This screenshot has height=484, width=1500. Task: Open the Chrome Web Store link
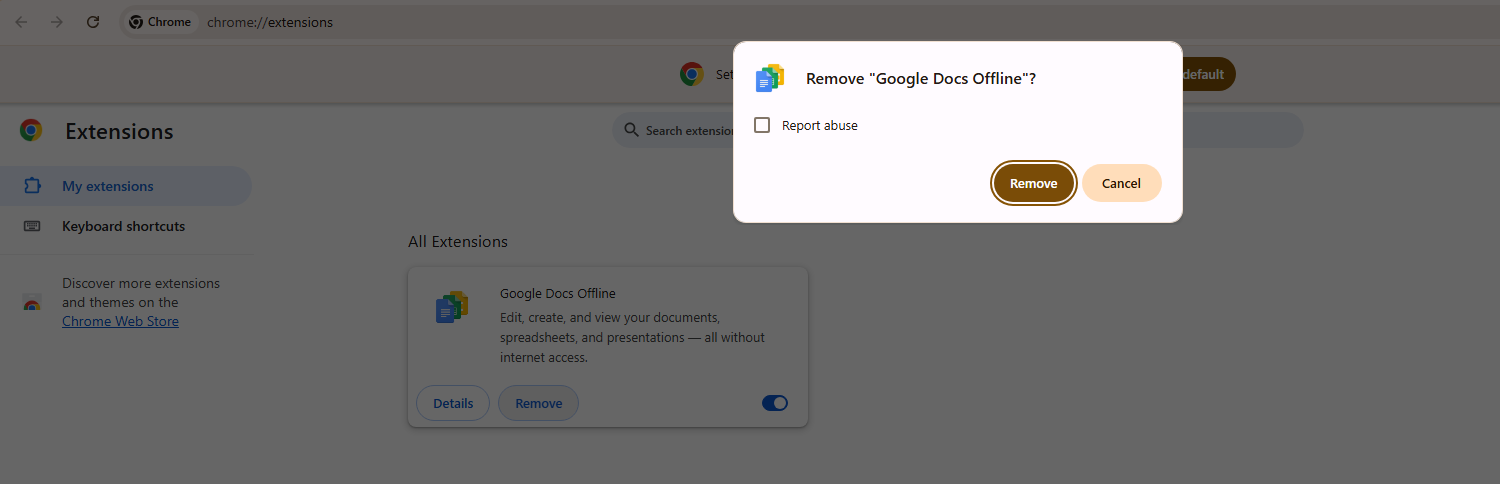(x=120, y=321)
